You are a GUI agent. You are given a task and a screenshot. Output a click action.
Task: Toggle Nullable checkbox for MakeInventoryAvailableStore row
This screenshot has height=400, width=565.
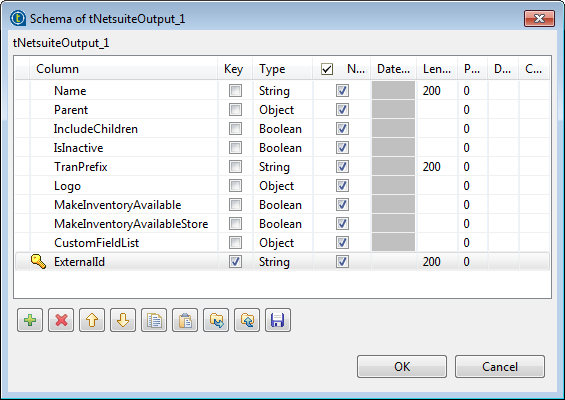tap(342, 224)
